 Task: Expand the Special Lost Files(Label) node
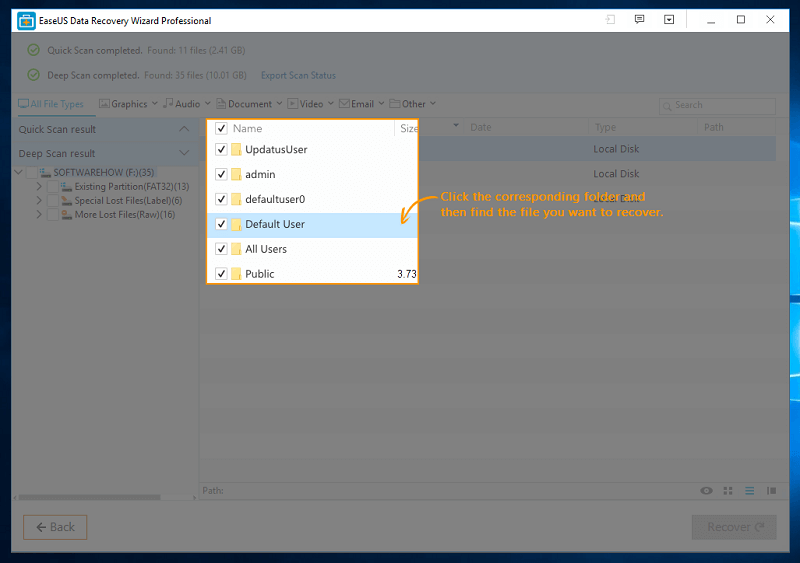[x=39, y=201]
